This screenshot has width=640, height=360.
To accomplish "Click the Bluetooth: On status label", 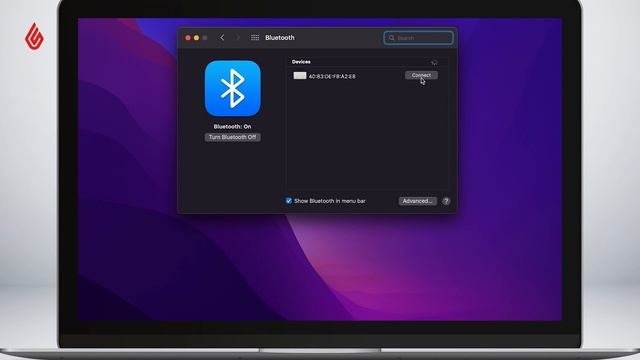I will click(232, 127).
